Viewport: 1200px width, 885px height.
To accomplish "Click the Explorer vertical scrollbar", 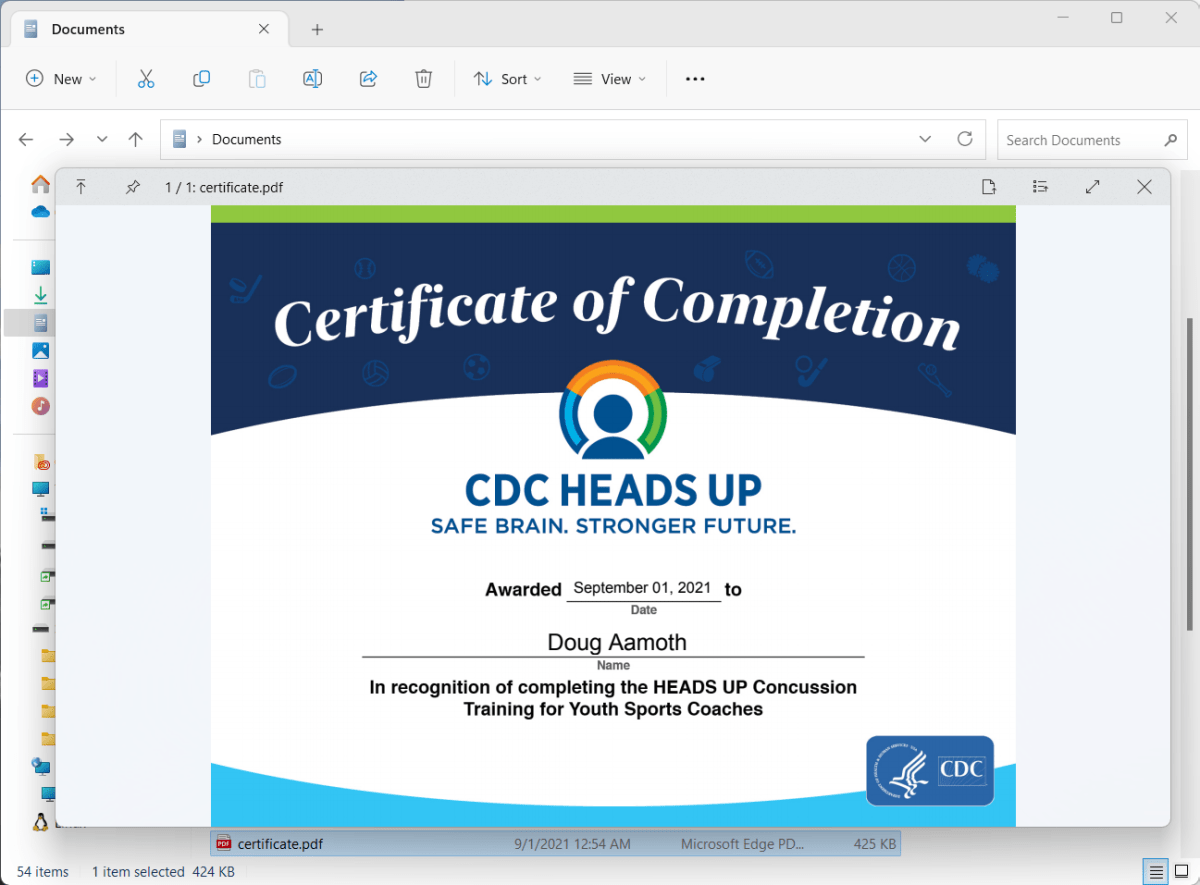I will point(1189,475).
